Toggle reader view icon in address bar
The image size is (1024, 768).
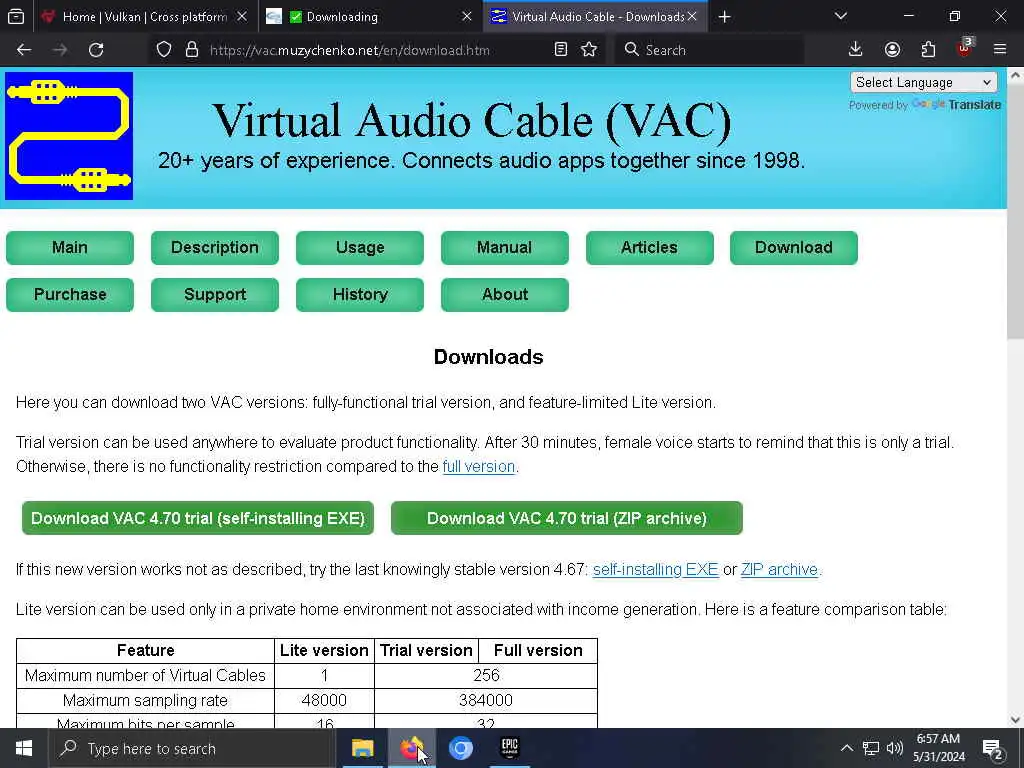[x=560, y=50]
